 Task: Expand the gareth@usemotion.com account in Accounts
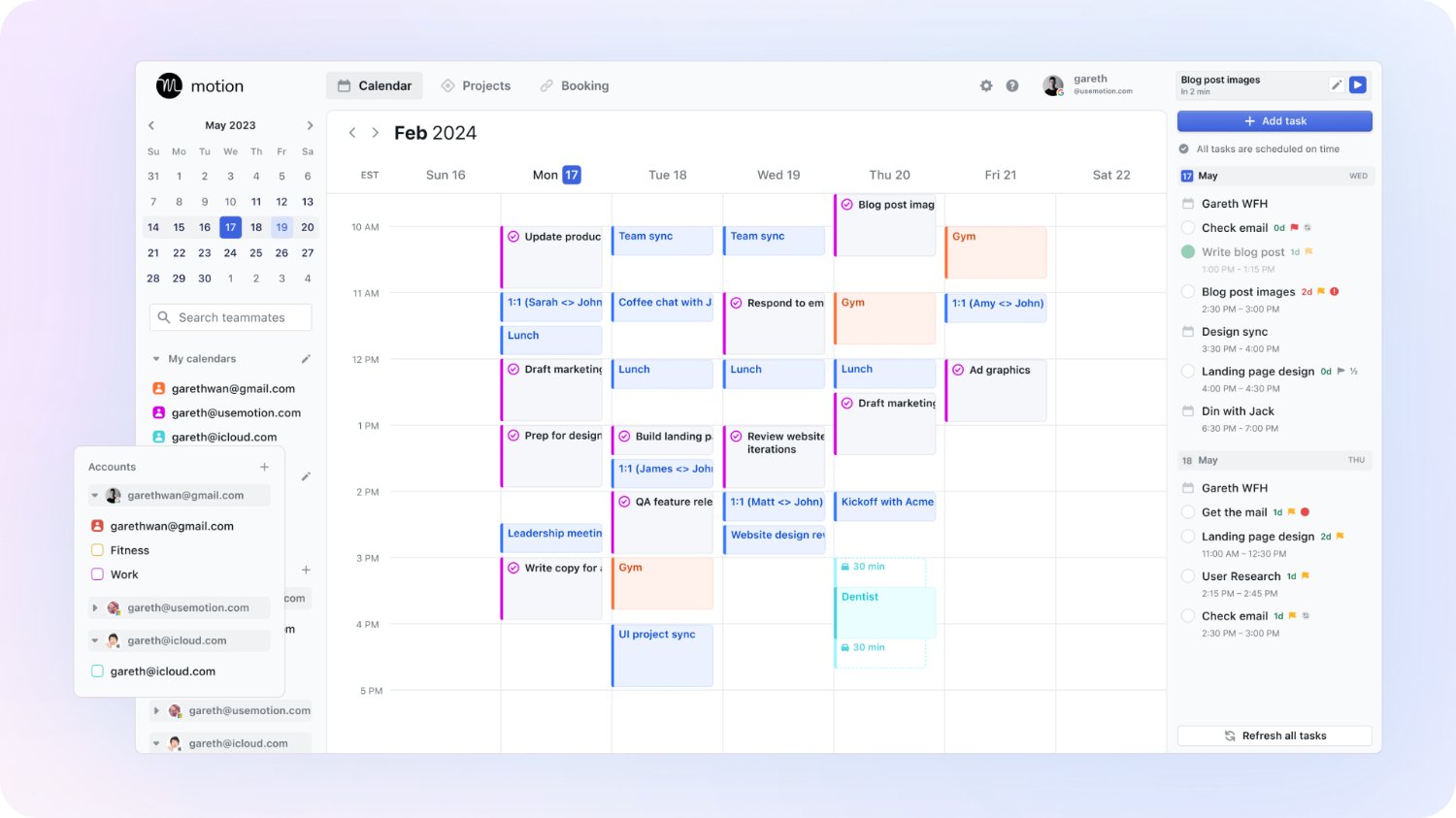[x=95, y=608]
